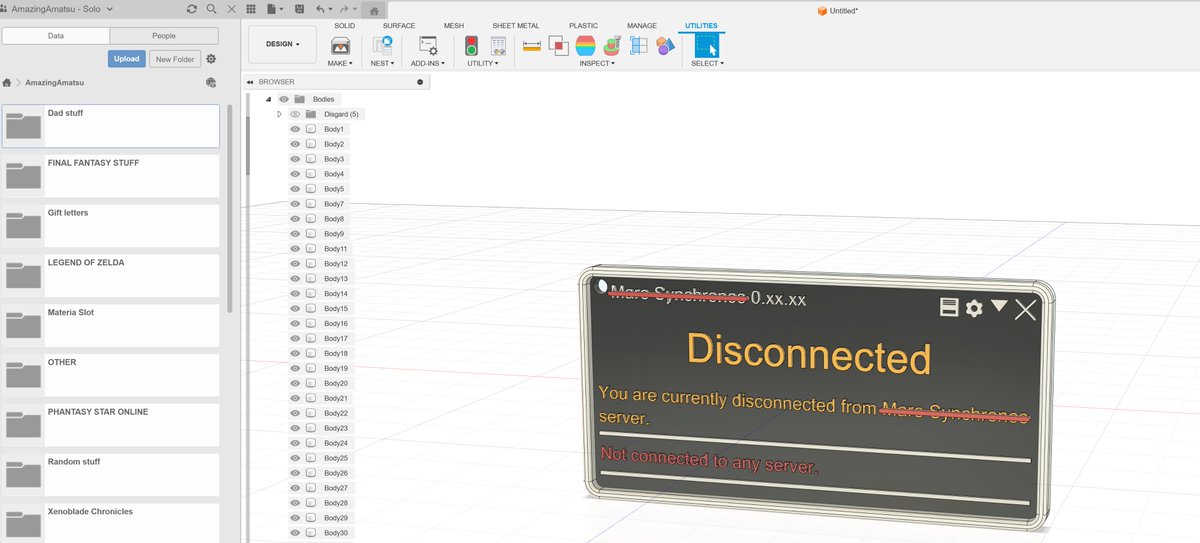Click the home breadcrumb icon

tap(7, 83)
